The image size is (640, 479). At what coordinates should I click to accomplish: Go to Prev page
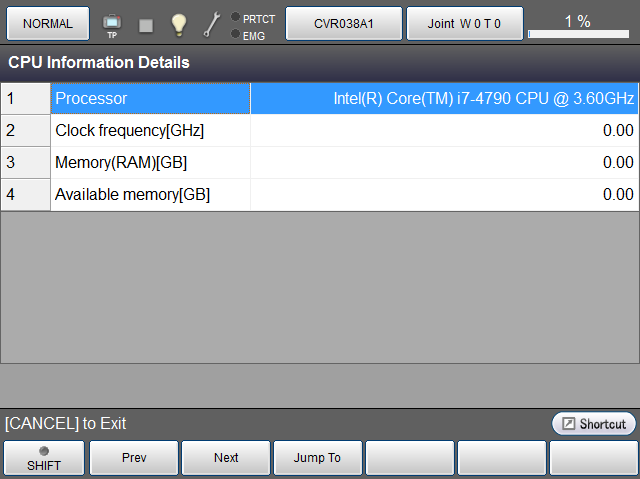(x=134, y=458)
